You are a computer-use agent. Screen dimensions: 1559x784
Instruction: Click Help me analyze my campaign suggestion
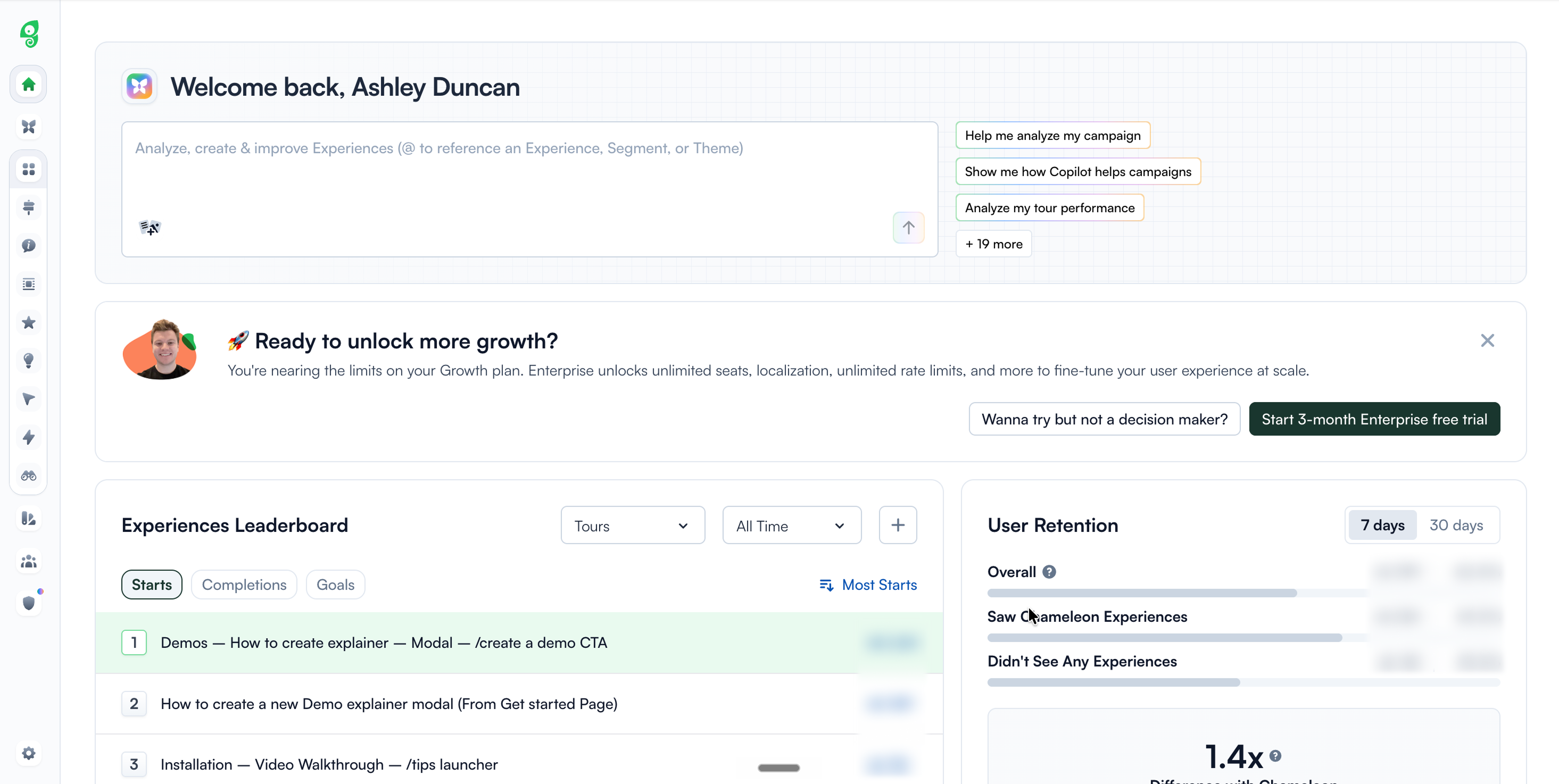(1052, 136)
